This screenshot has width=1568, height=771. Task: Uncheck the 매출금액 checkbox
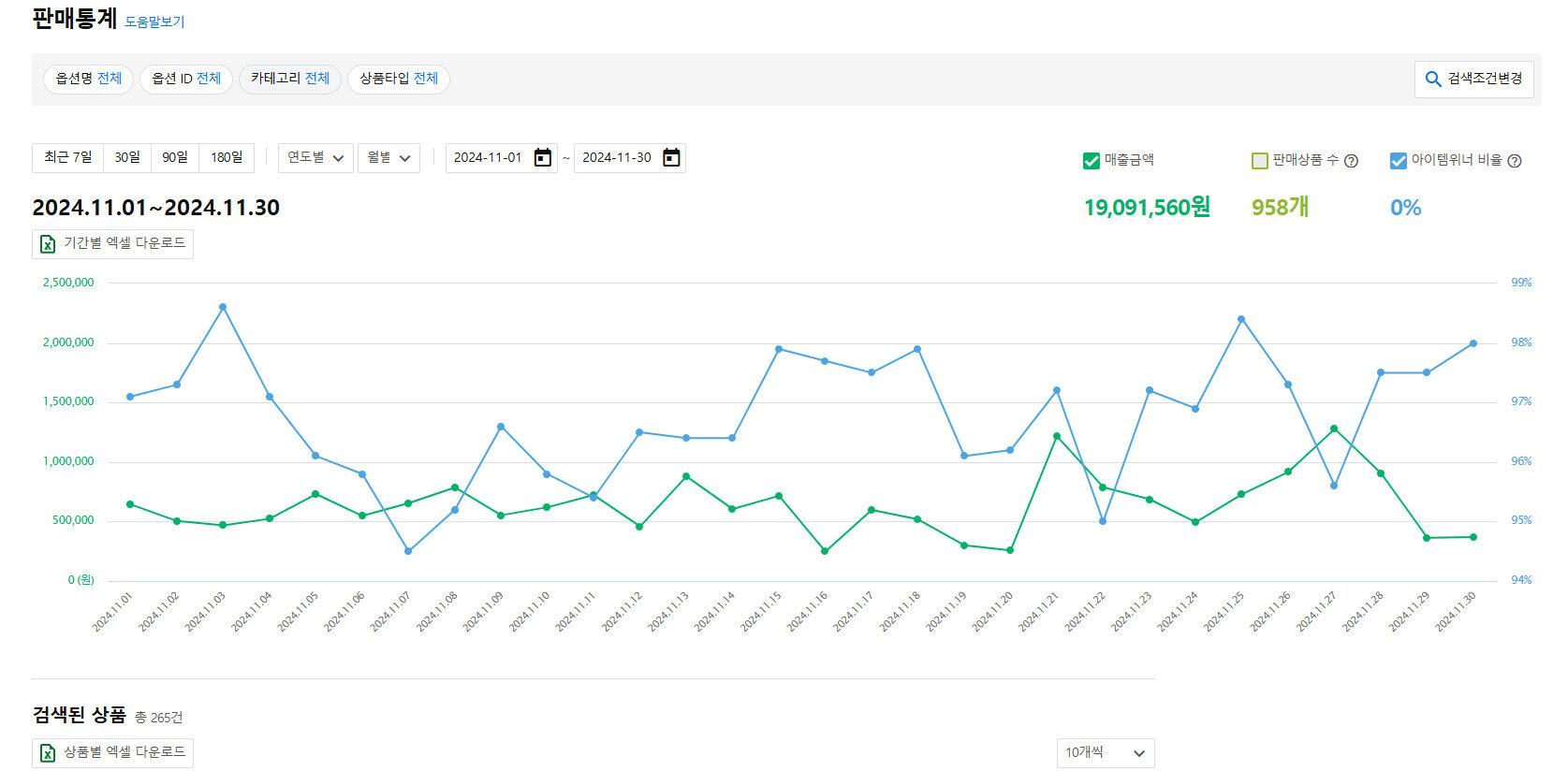1091,161
